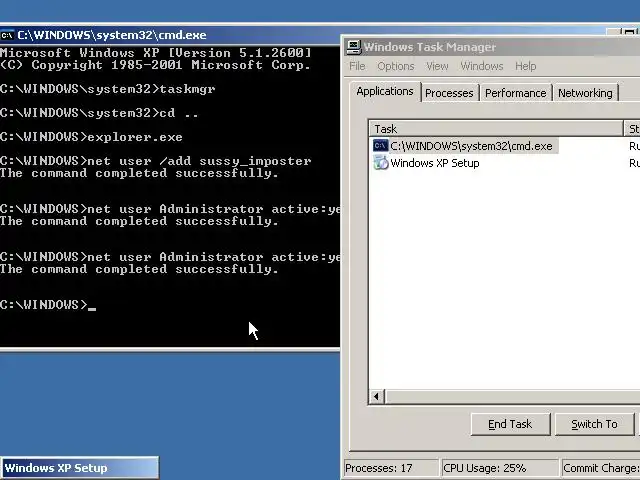Click the Commit Charge status bar entry
The height and width of the screenshot is (480, 640).
[601, 468]
